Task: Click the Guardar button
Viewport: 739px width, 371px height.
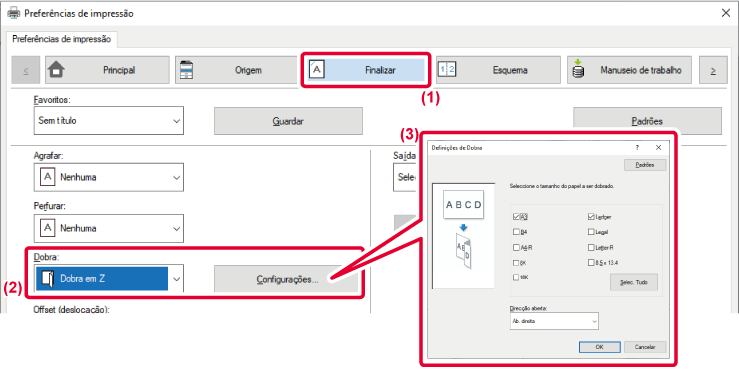Action: (x=288, y=121)
